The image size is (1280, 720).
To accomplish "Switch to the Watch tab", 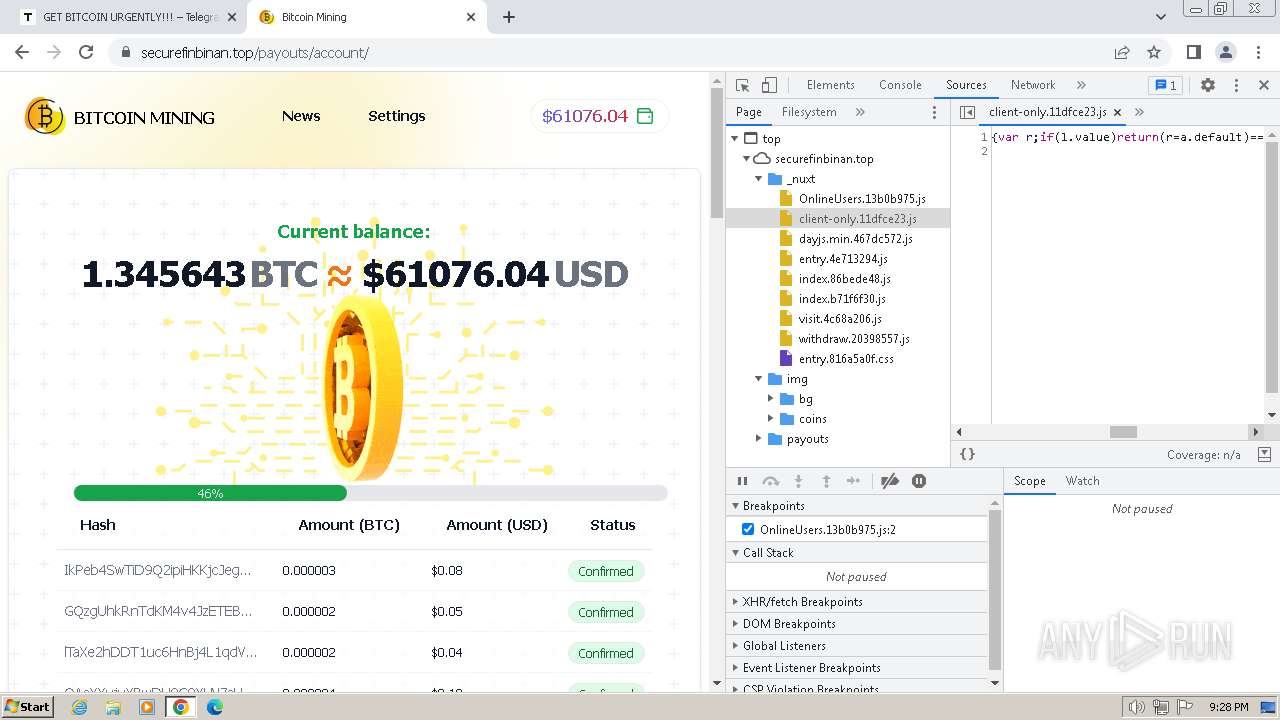I will coord(1082,481).
